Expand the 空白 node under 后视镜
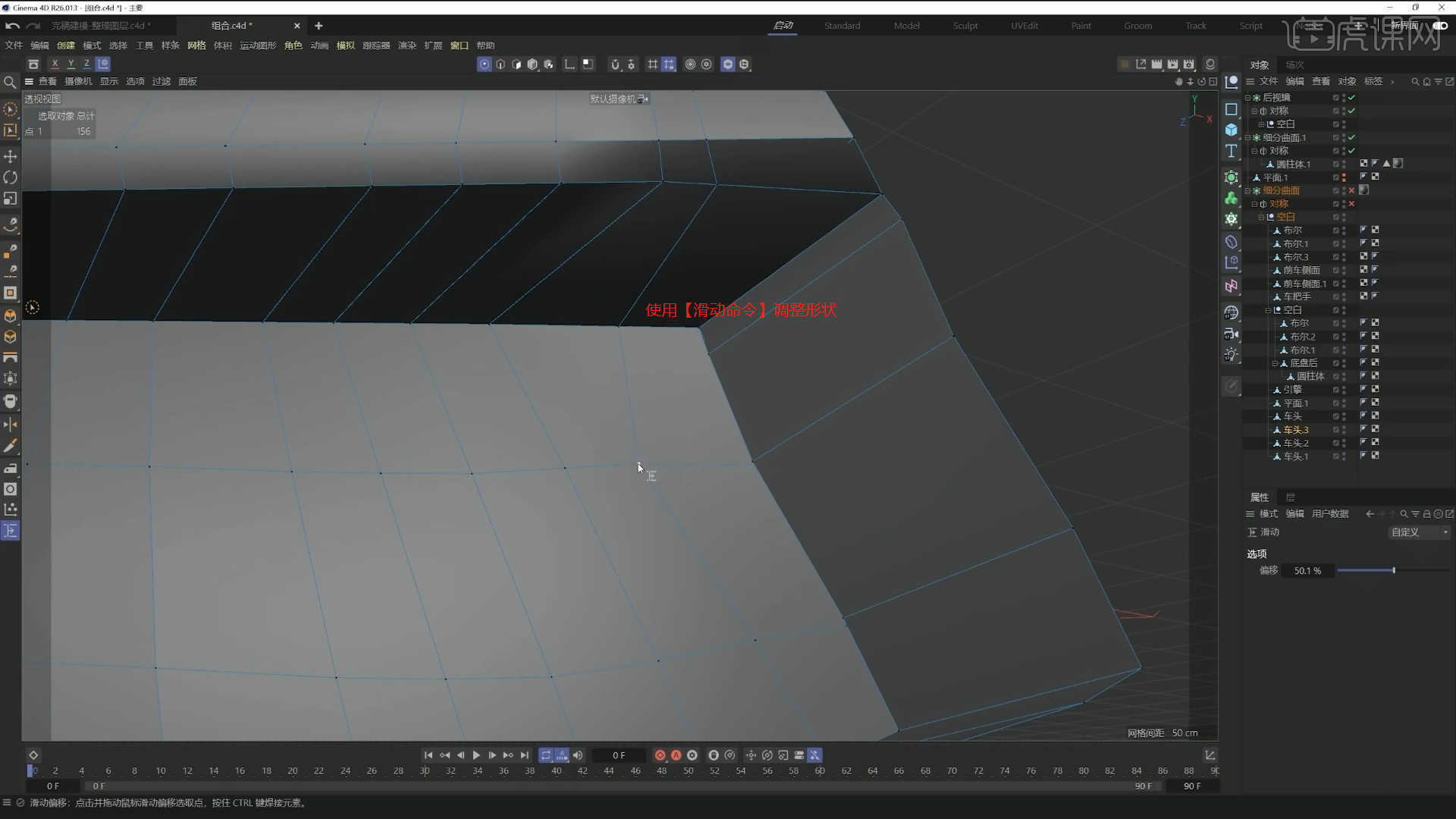The width and height of the screenshot is (1456, 819). [1261, 124]
